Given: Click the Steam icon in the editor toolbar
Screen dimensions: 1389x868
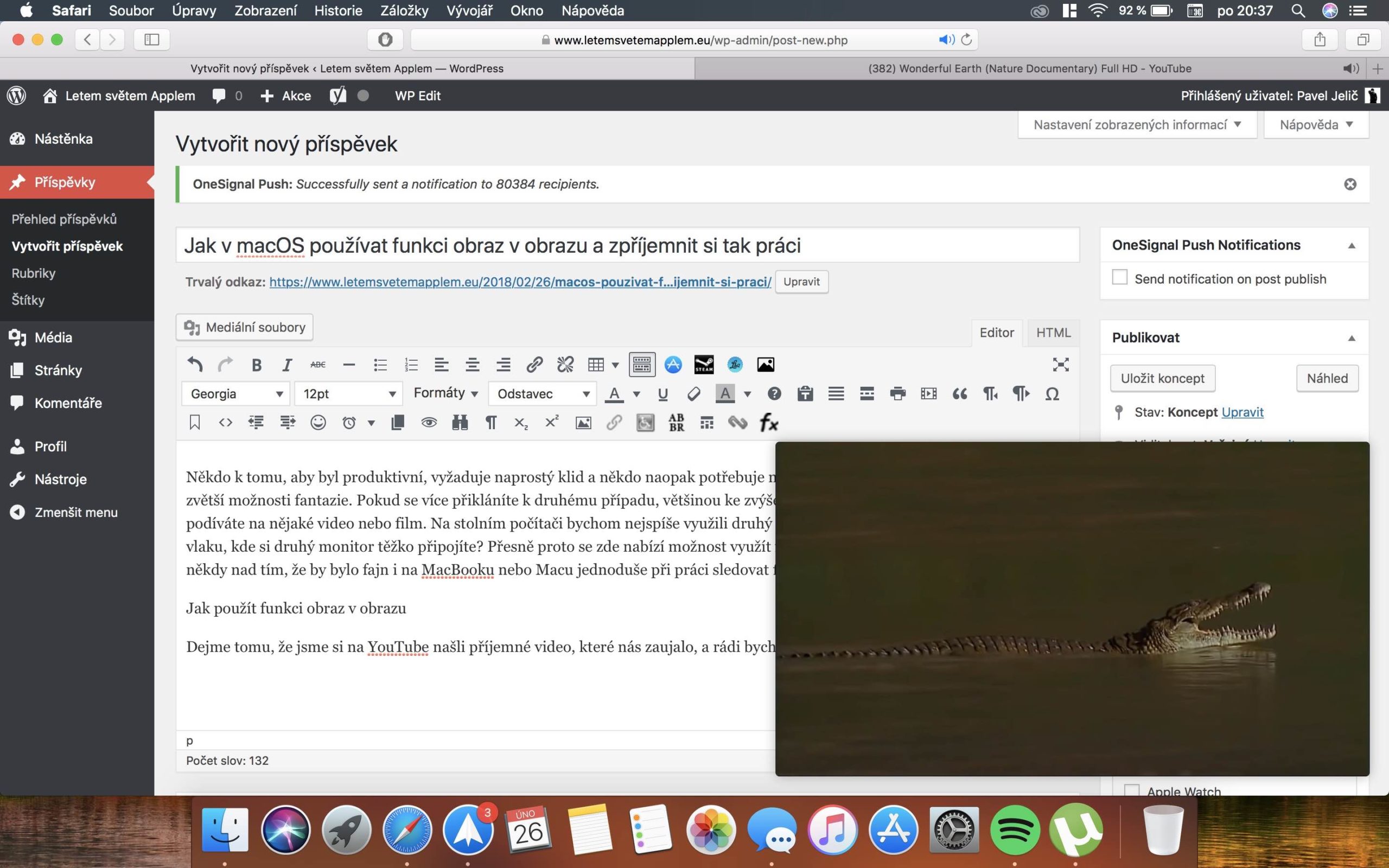Looking at the screenshot, I should point(704,365).
